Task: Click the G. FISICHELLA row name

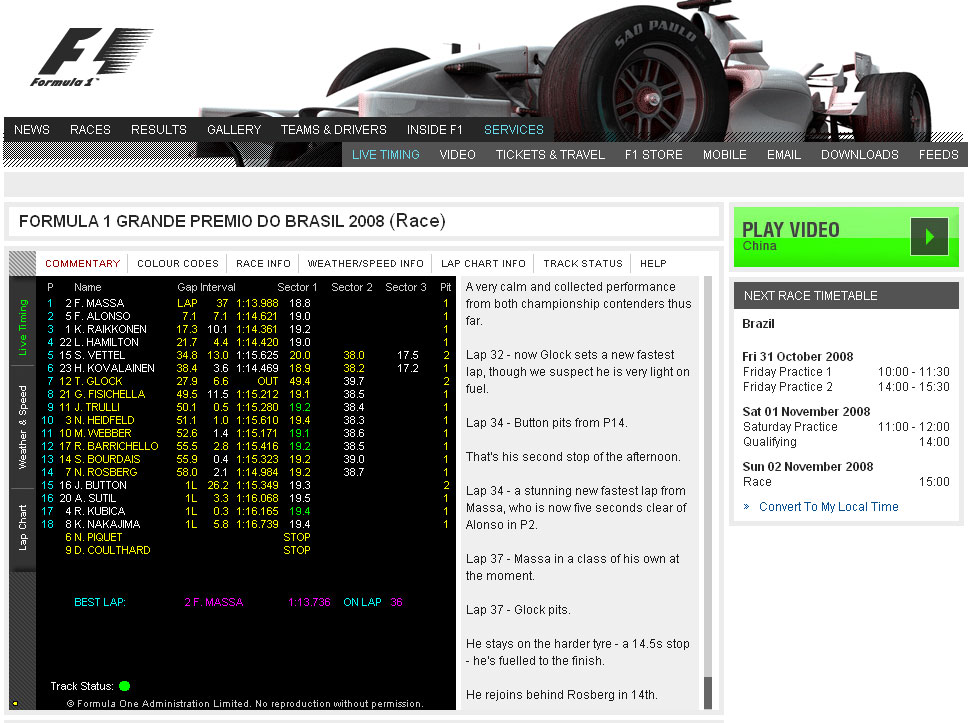Action: [x=110, y=394]
